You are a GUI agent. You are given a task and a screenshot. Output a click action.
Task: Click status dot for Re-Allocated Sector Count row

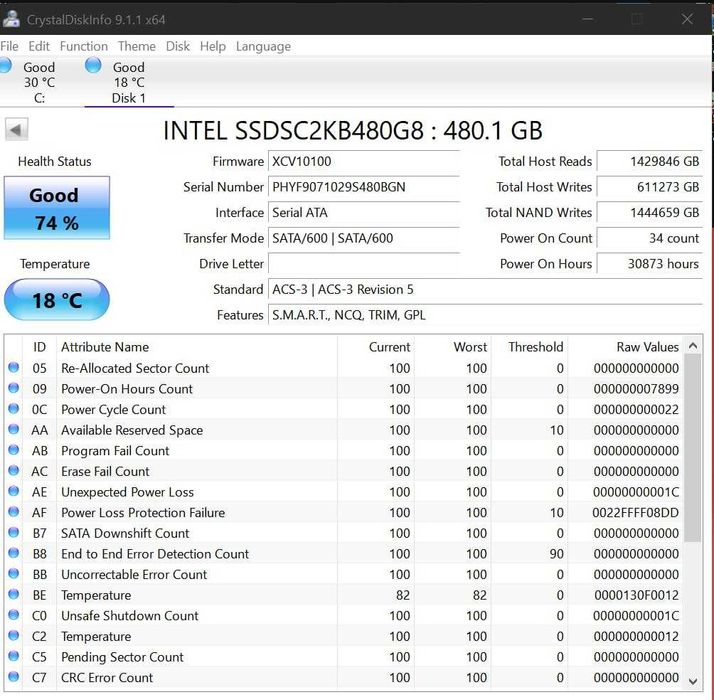[x=14, y=367]
